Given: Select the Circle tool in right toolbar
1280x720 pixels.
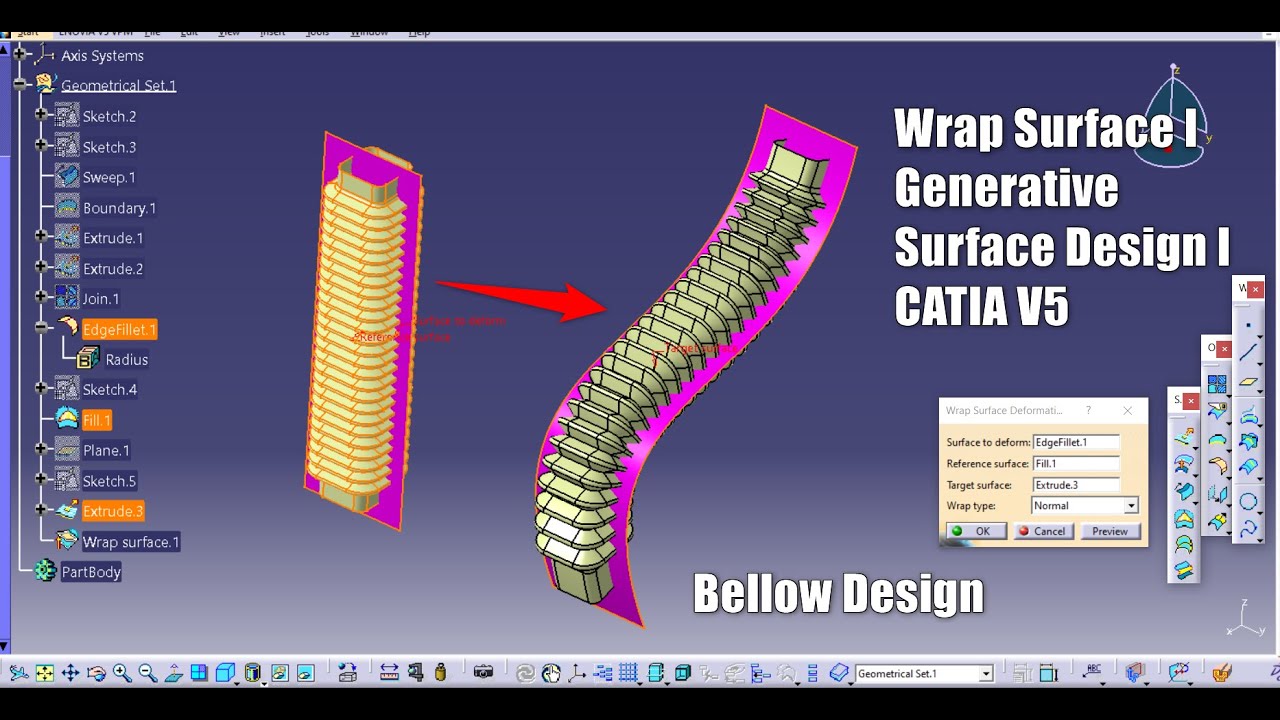Looking at the screenshot, I should coord(1249,501).
